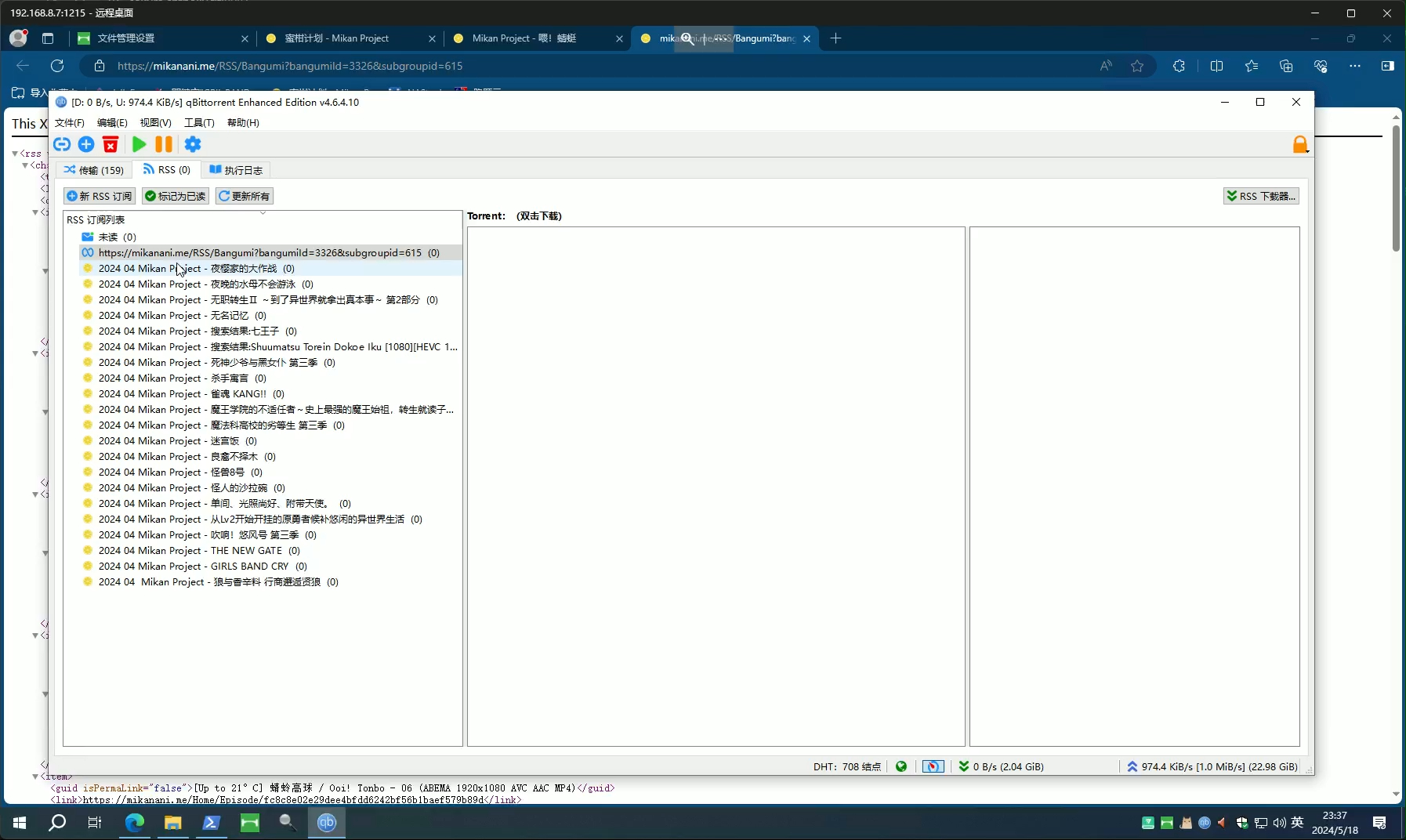Click the 新 RSS 订阅 button
Screen dimensions: 1406x840
coord(100,196)
